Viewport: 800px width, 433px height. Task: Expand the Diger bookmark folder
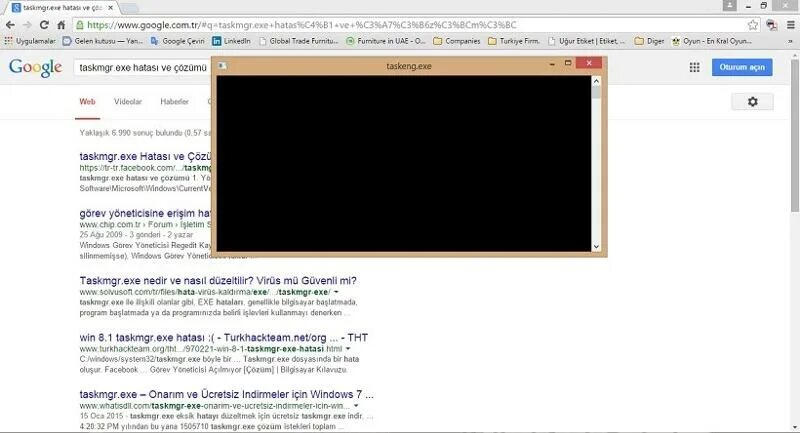[x=649, y=41]
